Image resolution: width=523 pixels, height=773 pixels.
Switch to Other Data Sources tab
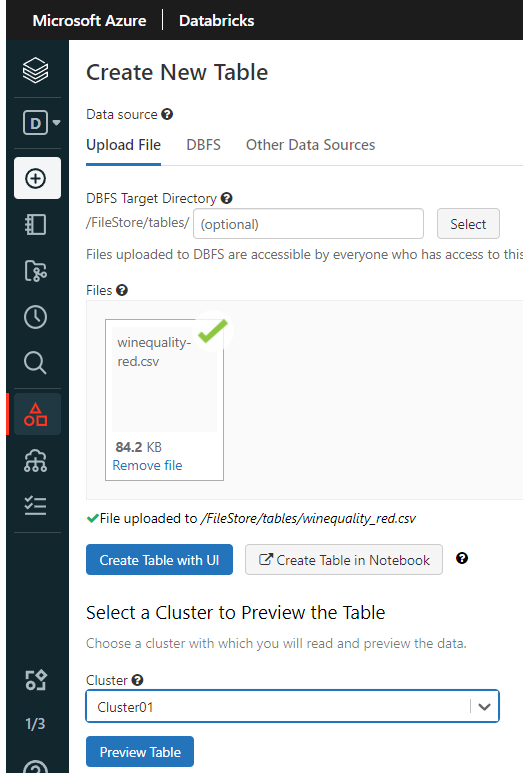311,145
